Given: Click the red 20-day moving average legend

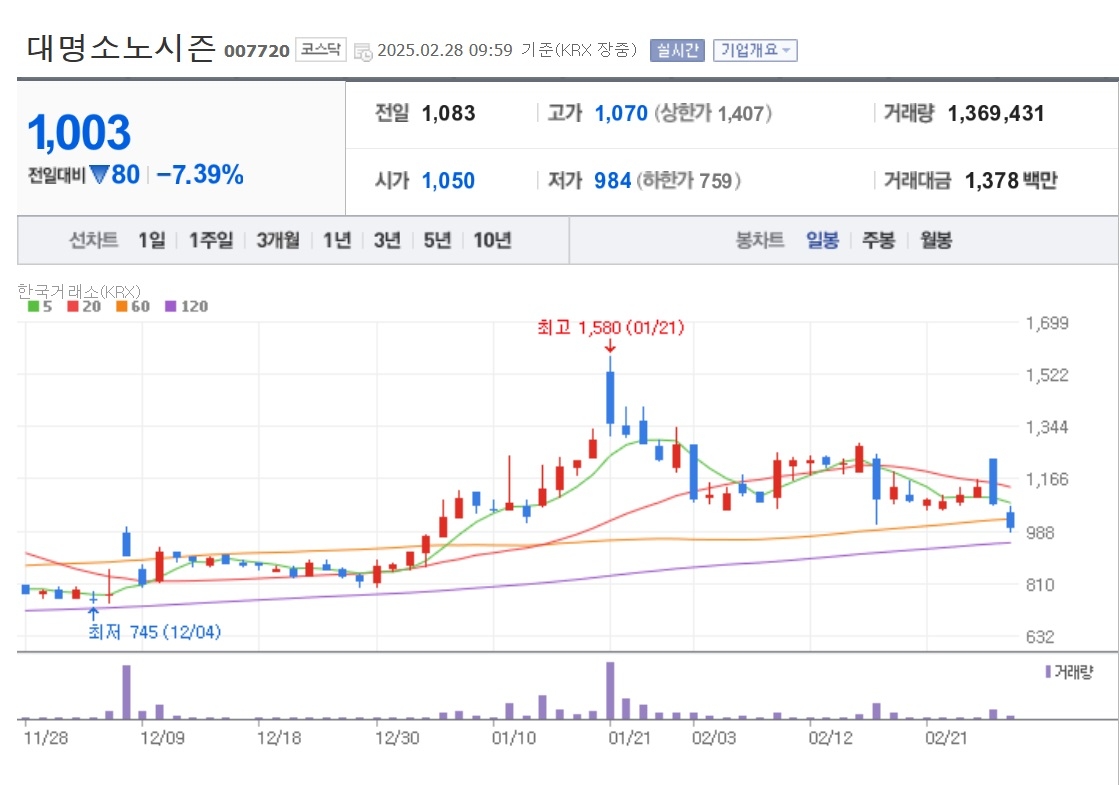Looking at the screenshot, I should pos(84,306).
